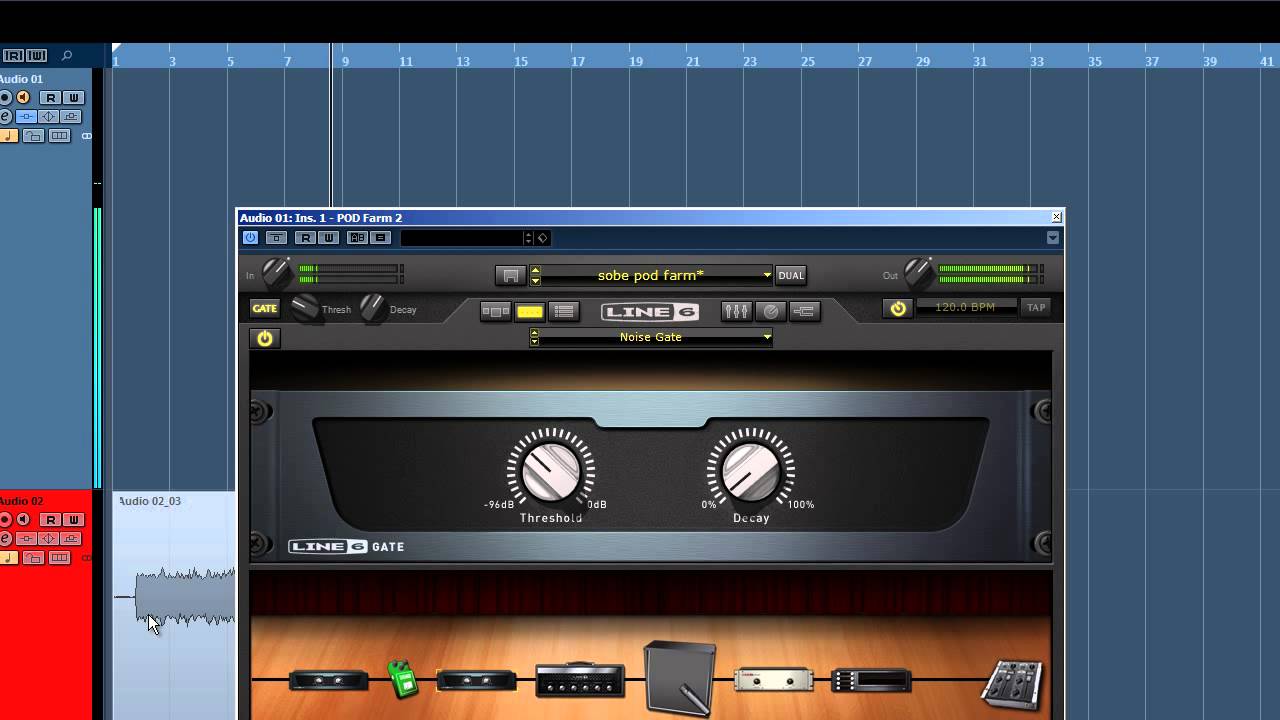The height and width of the screenshot is (720, 1280).
Task: Click global Read automation button above track list
Action: (13, 56)
